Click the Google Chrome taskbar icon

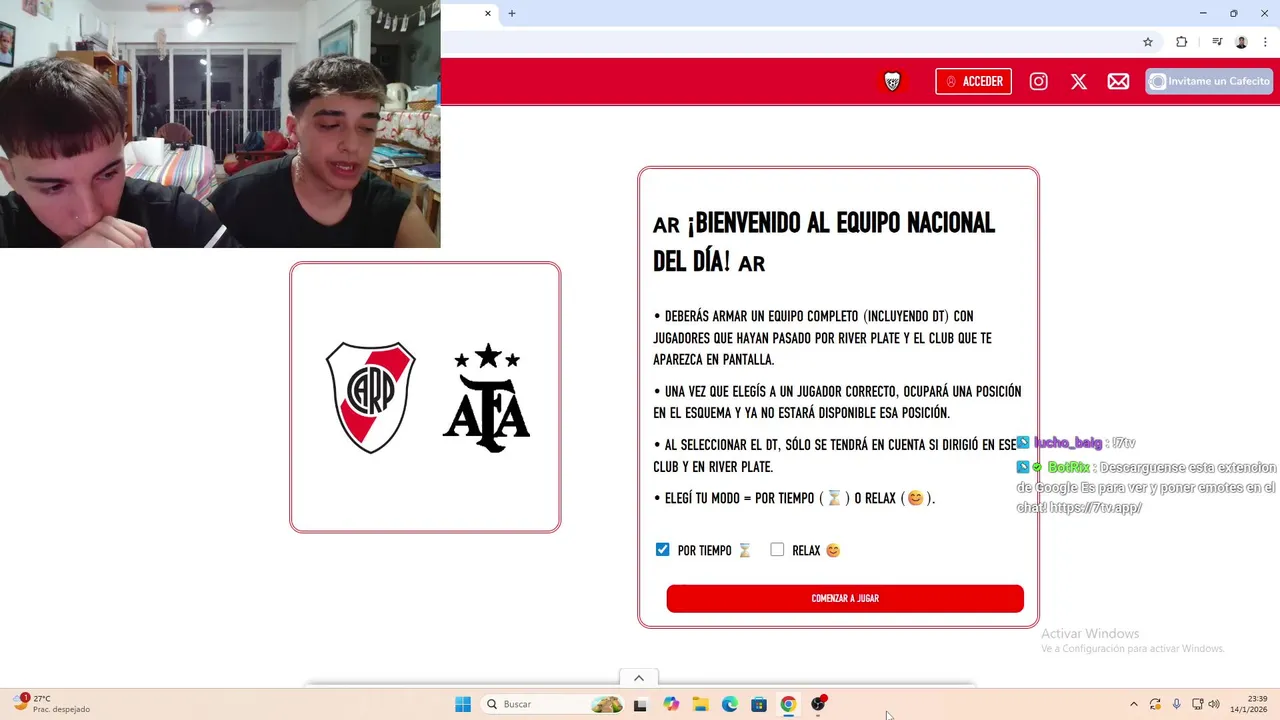[x=788, y=704]
